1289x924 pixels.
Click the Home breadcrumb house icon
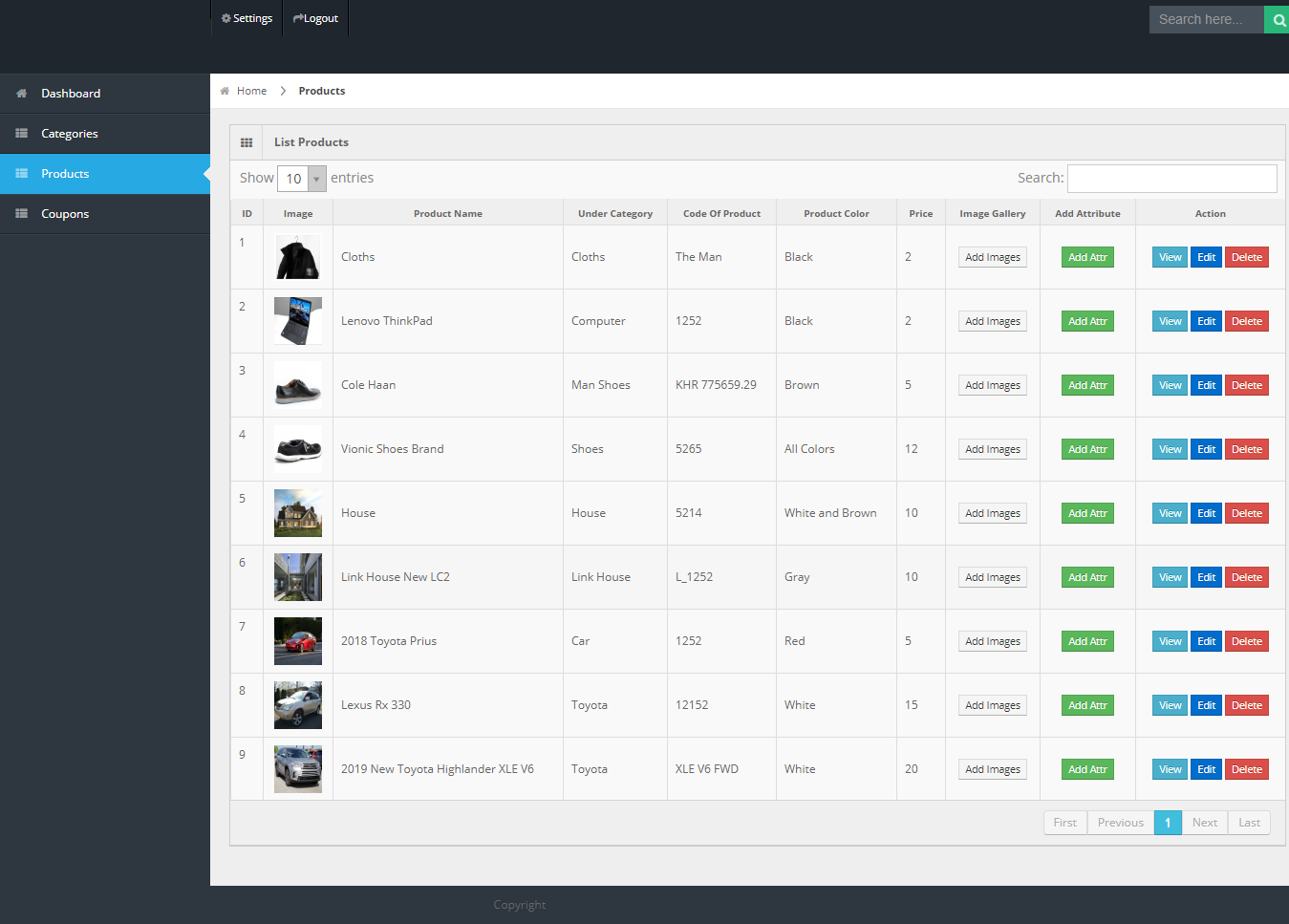tap(225, 91)
